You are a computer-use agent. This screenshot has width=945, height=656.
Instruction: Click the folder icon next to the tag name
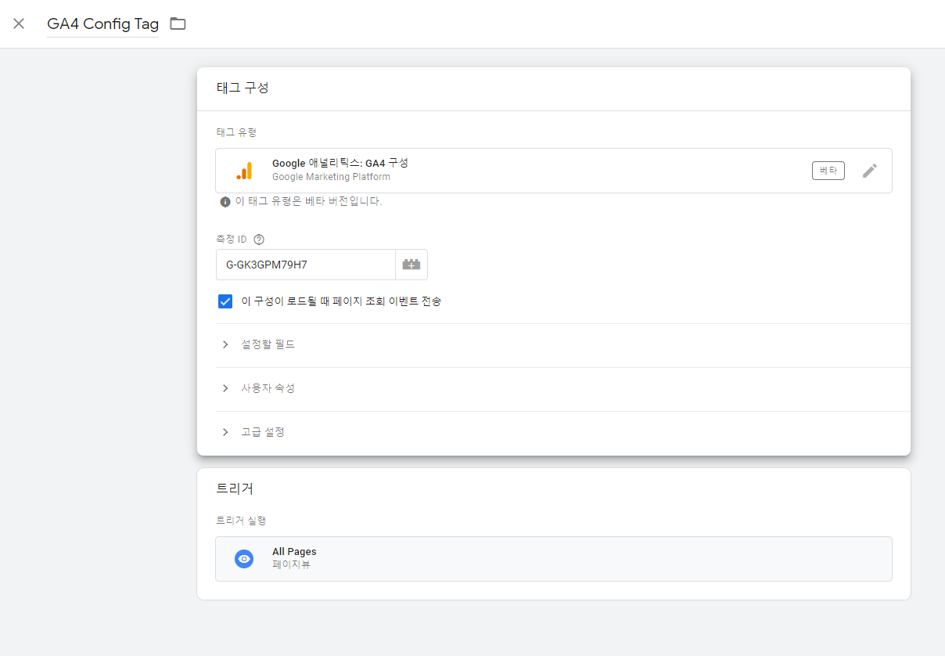(178, 24)
